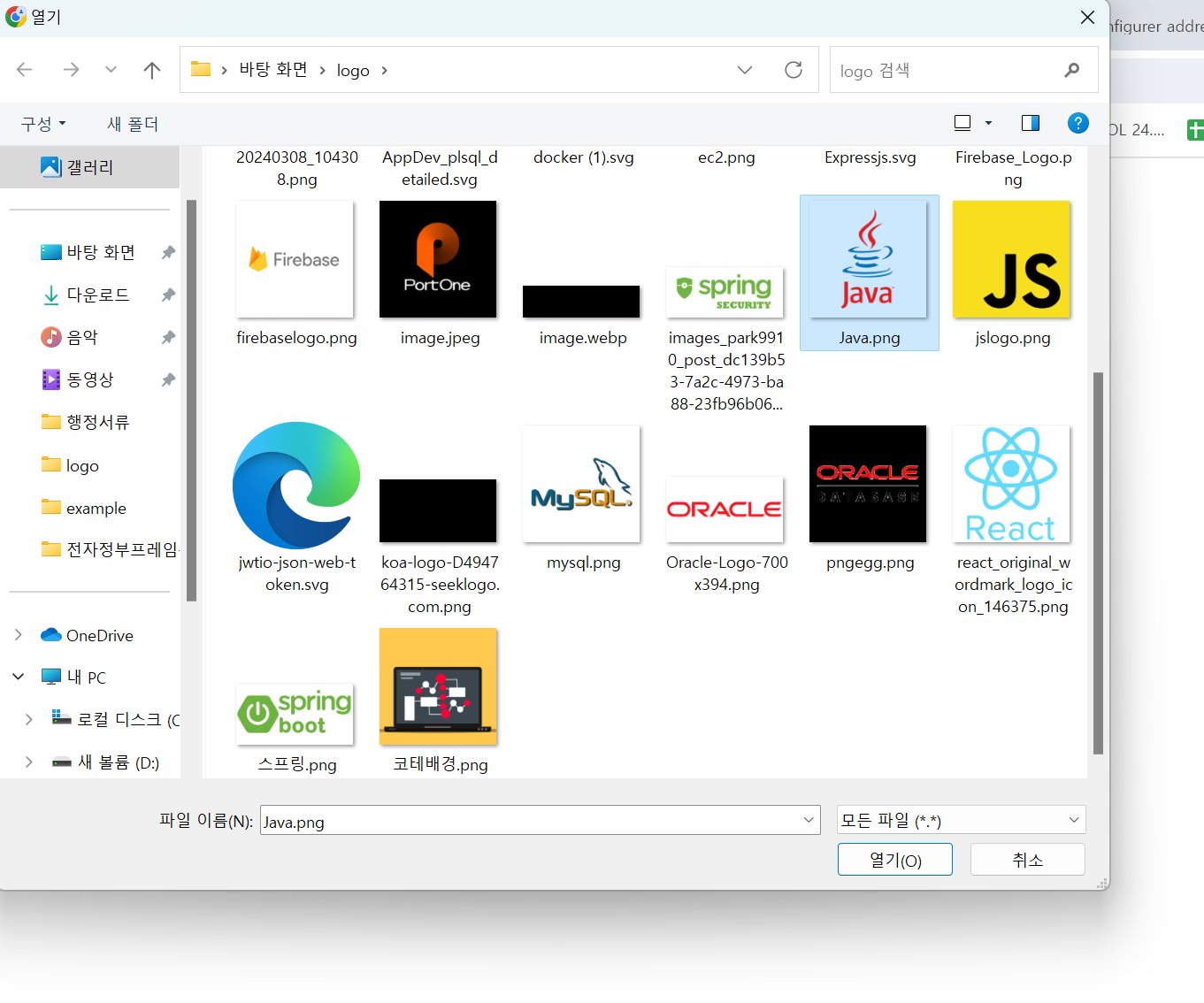Click the search magnifier icon
Viewport: 1204px width, 1003px height.
click(1072, 70)
